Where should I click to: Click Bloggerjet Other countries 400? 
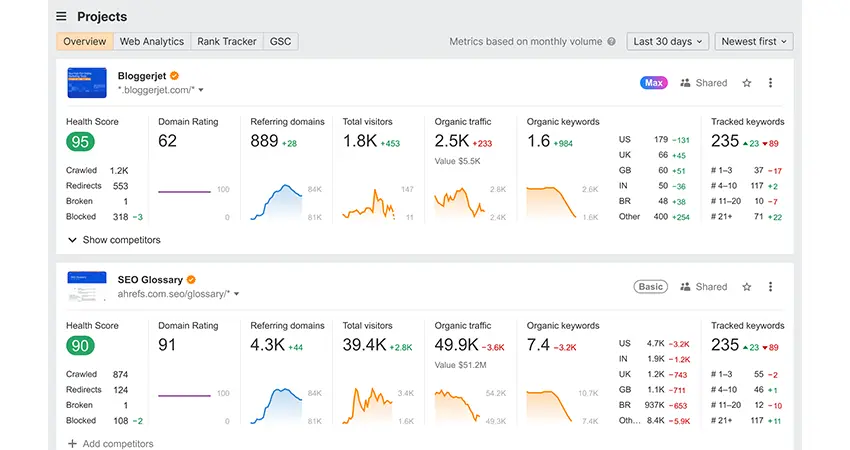pos(661,217)
